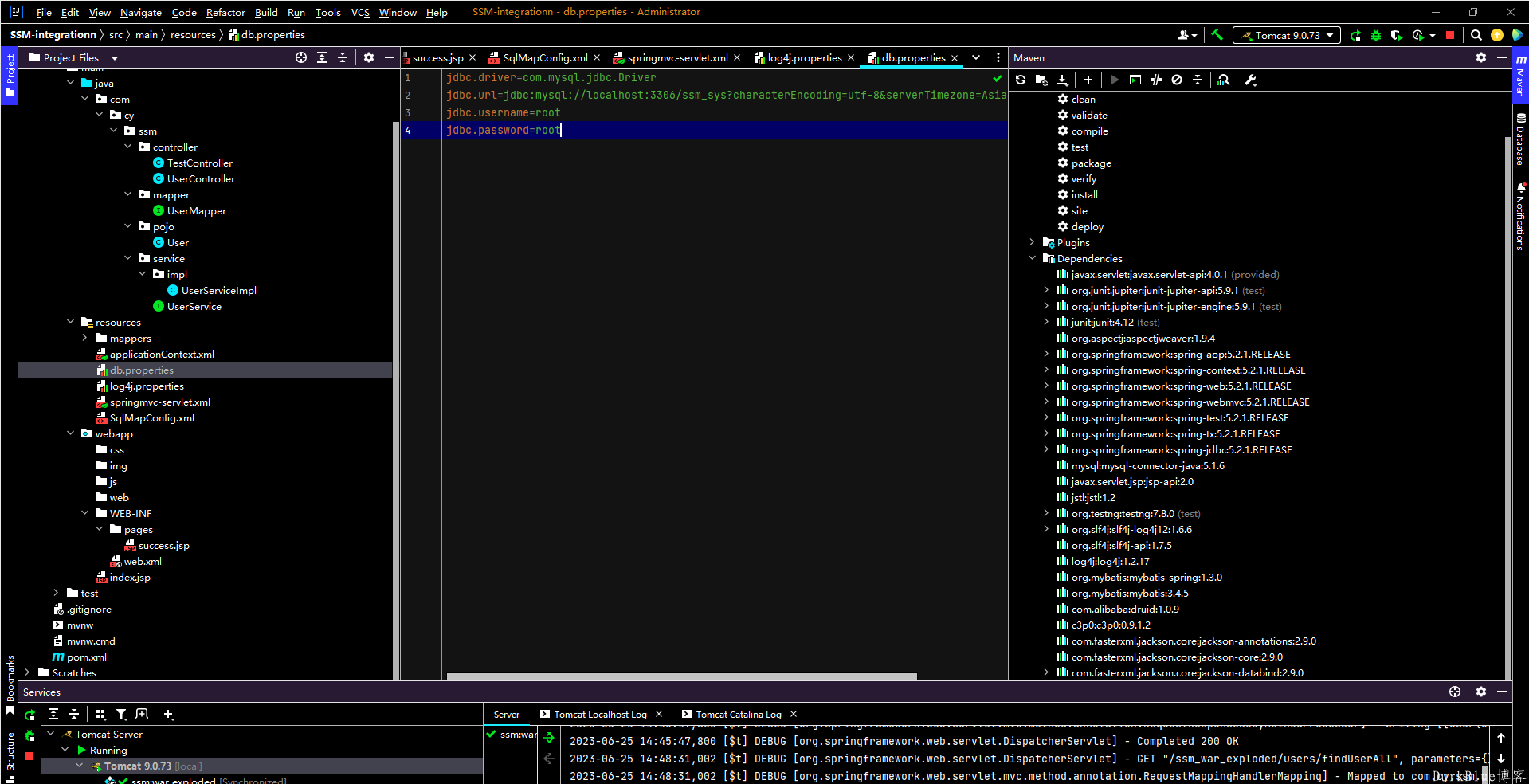This screenshot has width=1529, height=784.
Task: Click the Build project hammer icon
Action: pyautogui.click(x=1217, y=35)
